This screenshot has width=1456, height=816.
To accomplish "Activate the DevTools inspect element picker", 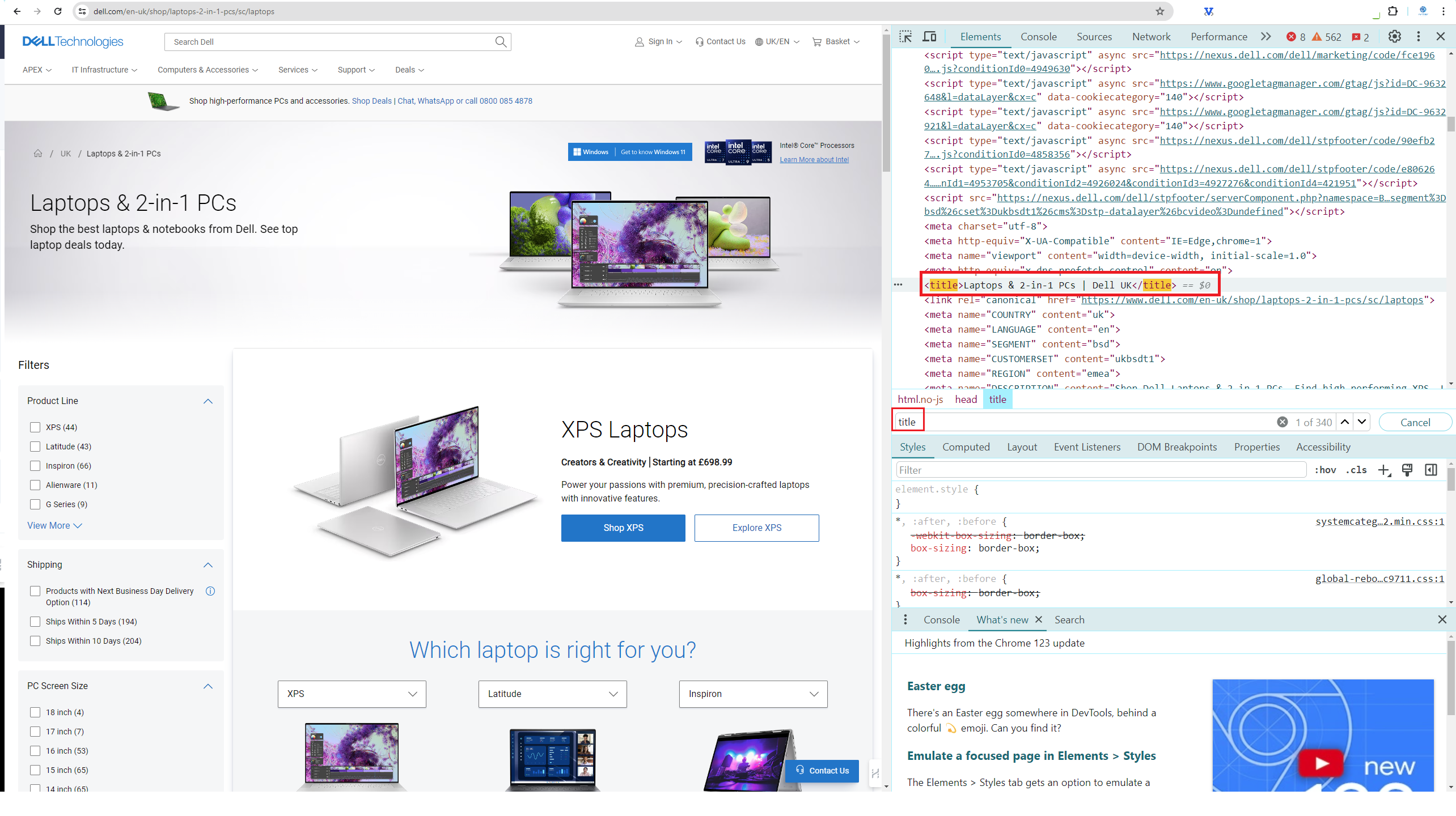I will 905,37.
